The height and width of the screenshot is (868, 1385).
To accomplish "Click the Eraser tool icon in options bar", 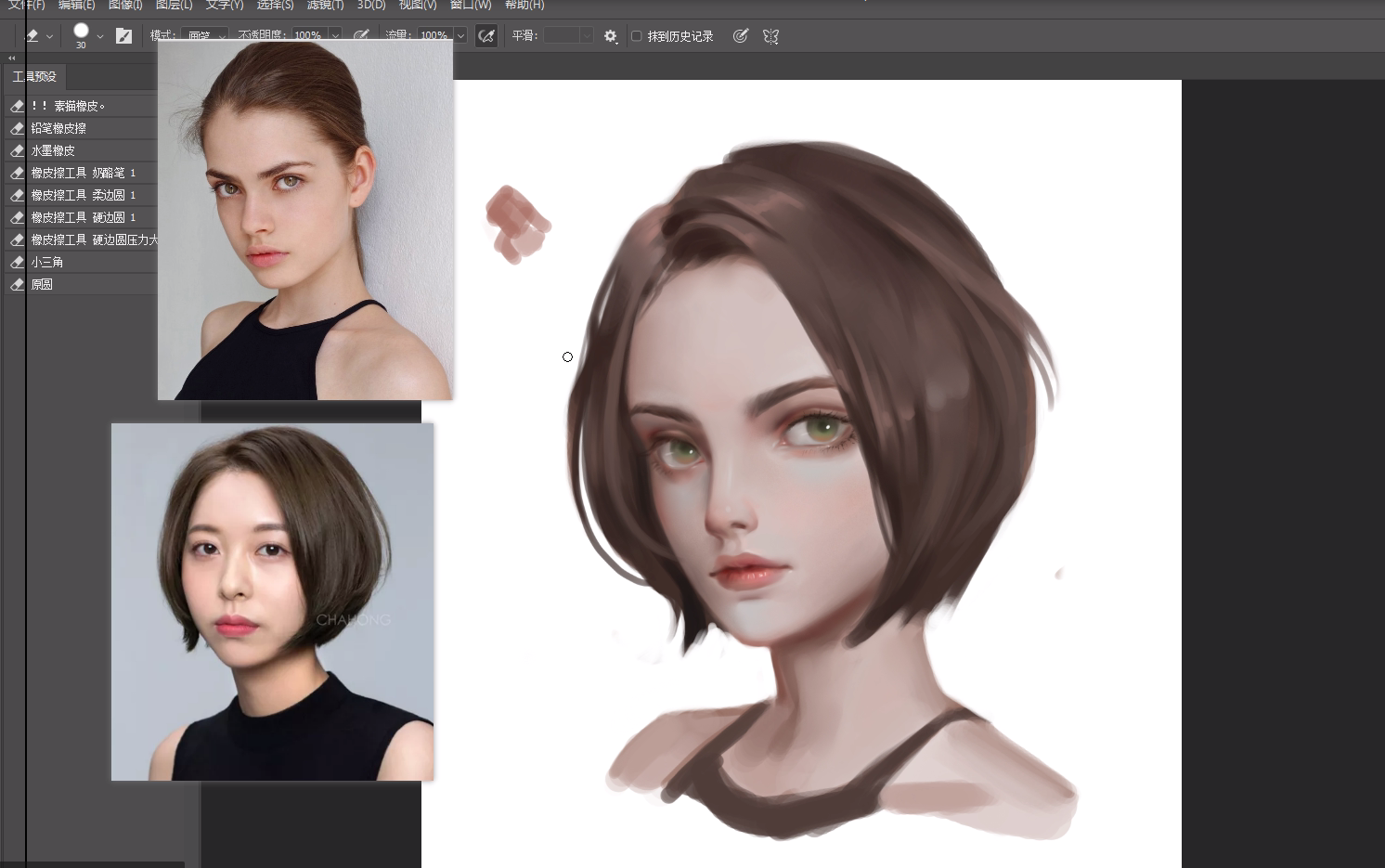I will (32, 36).
